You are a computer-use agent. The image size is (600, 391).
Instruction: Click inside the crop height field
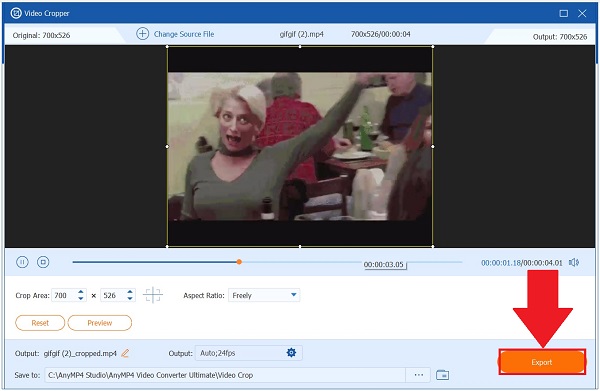click(x=113, y=295)
